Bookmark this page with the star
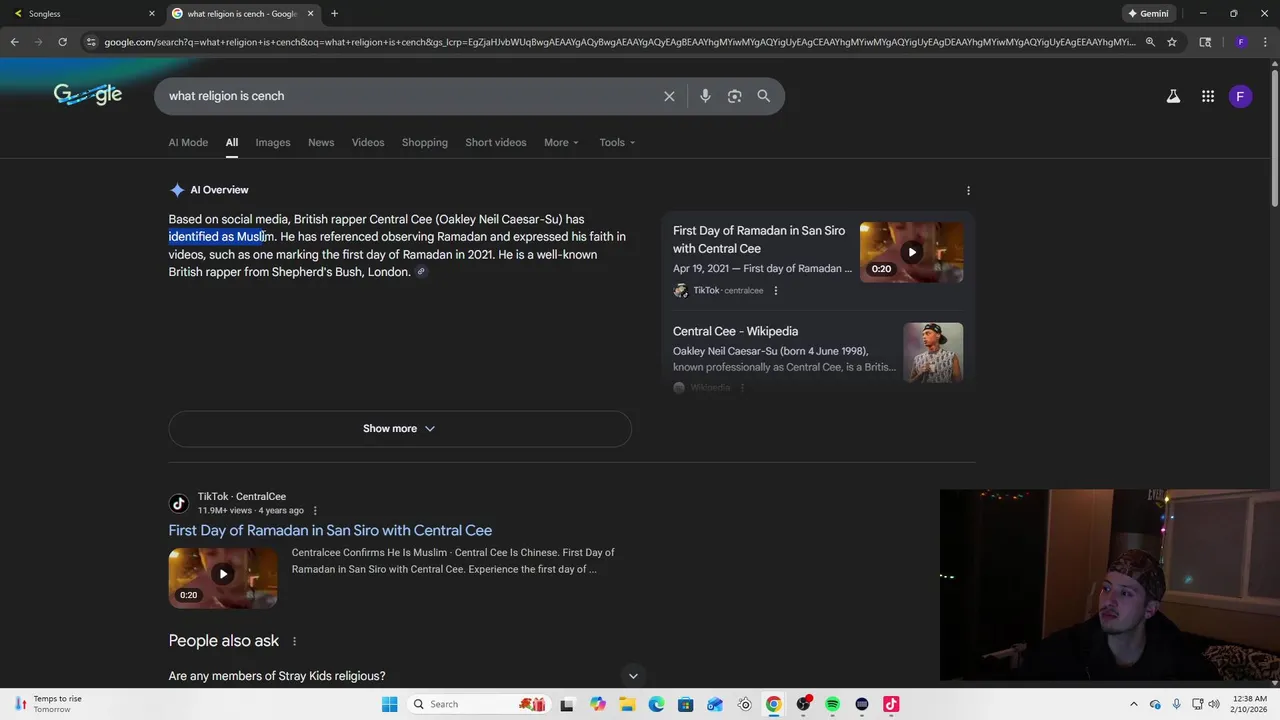Screen dimensions: 1280x720 (1172, 42)
